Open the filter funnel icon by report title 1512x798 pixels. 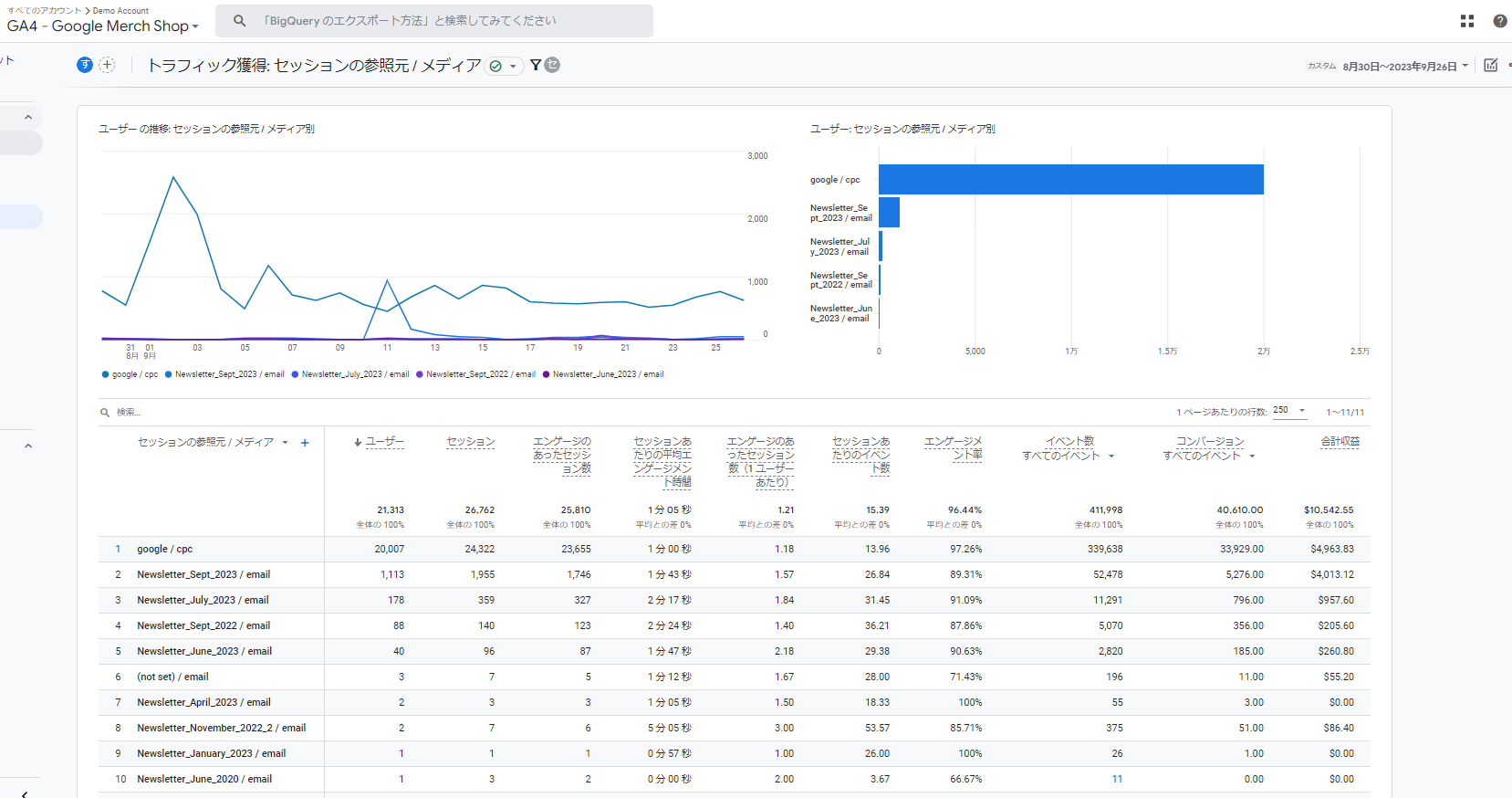coord(536,65)
